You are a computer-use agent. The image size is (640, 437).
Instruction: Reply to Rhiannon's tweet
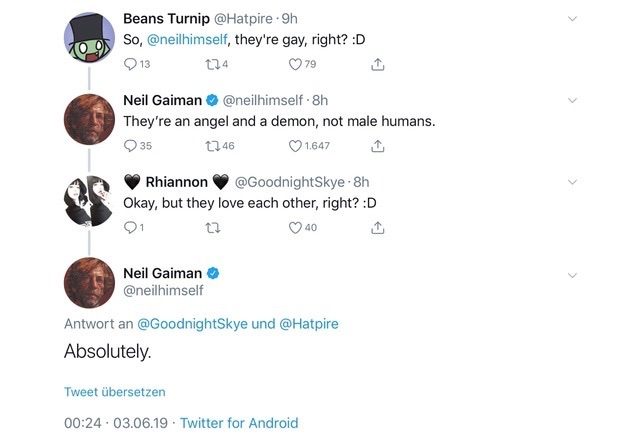[x=129, y=228]
